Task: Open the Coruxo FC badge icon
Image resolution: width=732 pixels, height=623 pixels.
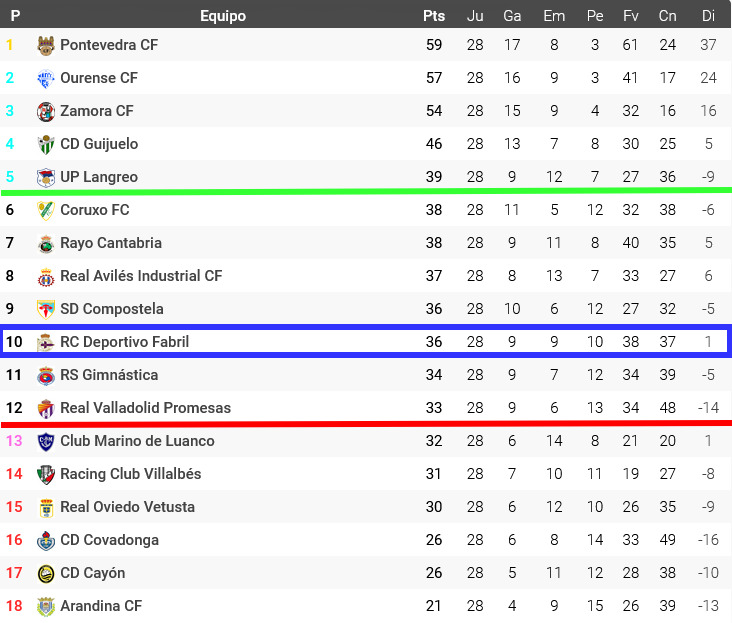Action: point(46,210)
